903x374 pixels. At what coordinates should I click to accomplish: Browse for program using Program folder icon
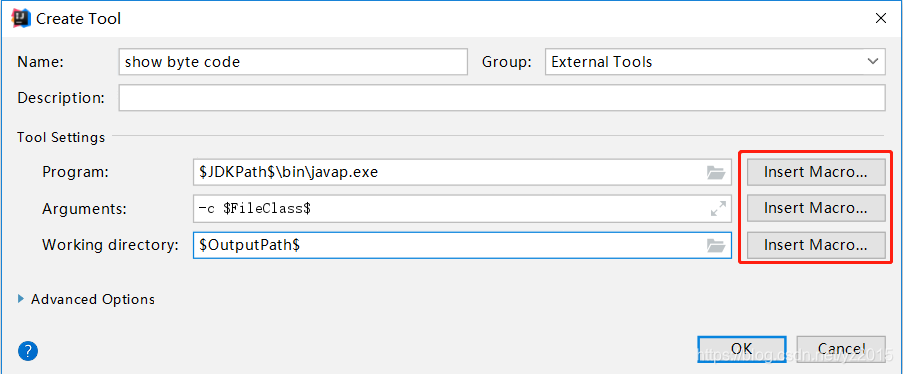pos(715,173)
